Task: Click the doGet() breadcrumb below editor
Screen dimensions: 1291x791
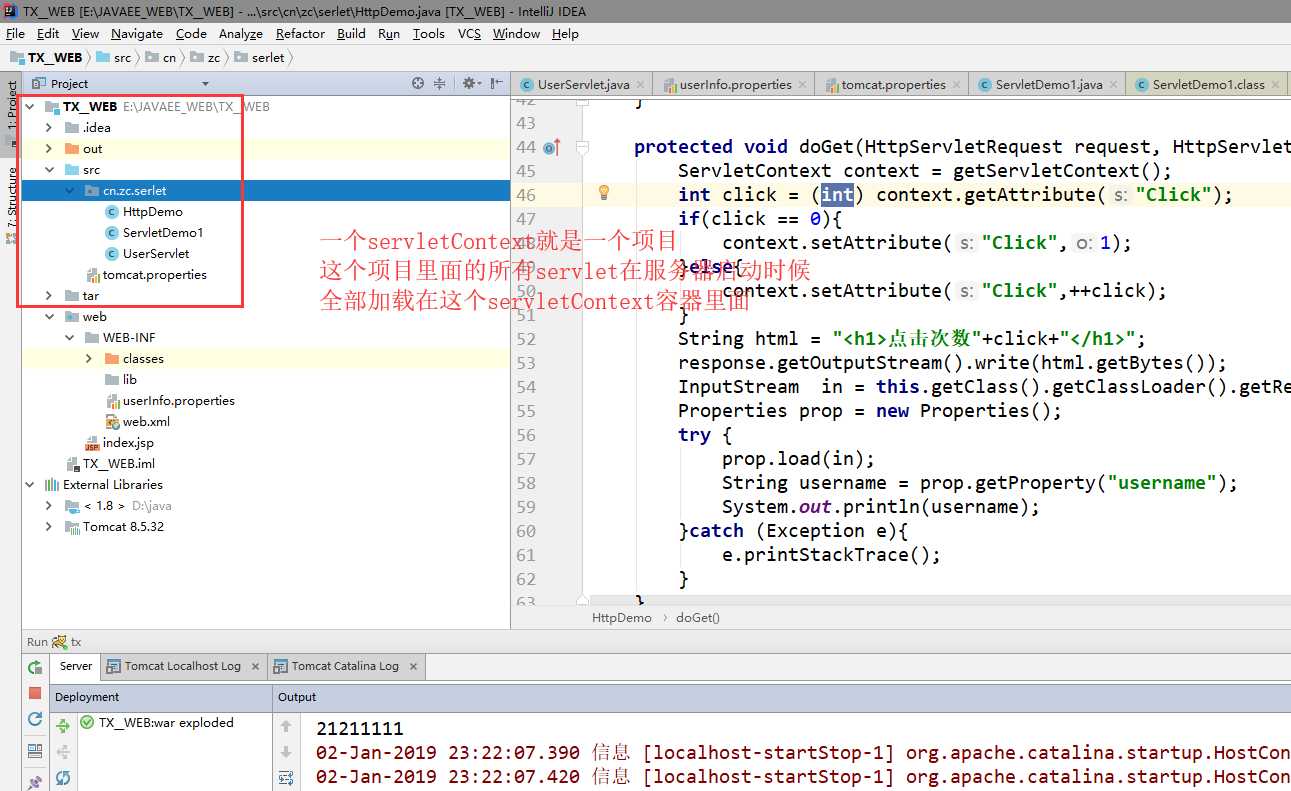Action: (x=698, y=618)
